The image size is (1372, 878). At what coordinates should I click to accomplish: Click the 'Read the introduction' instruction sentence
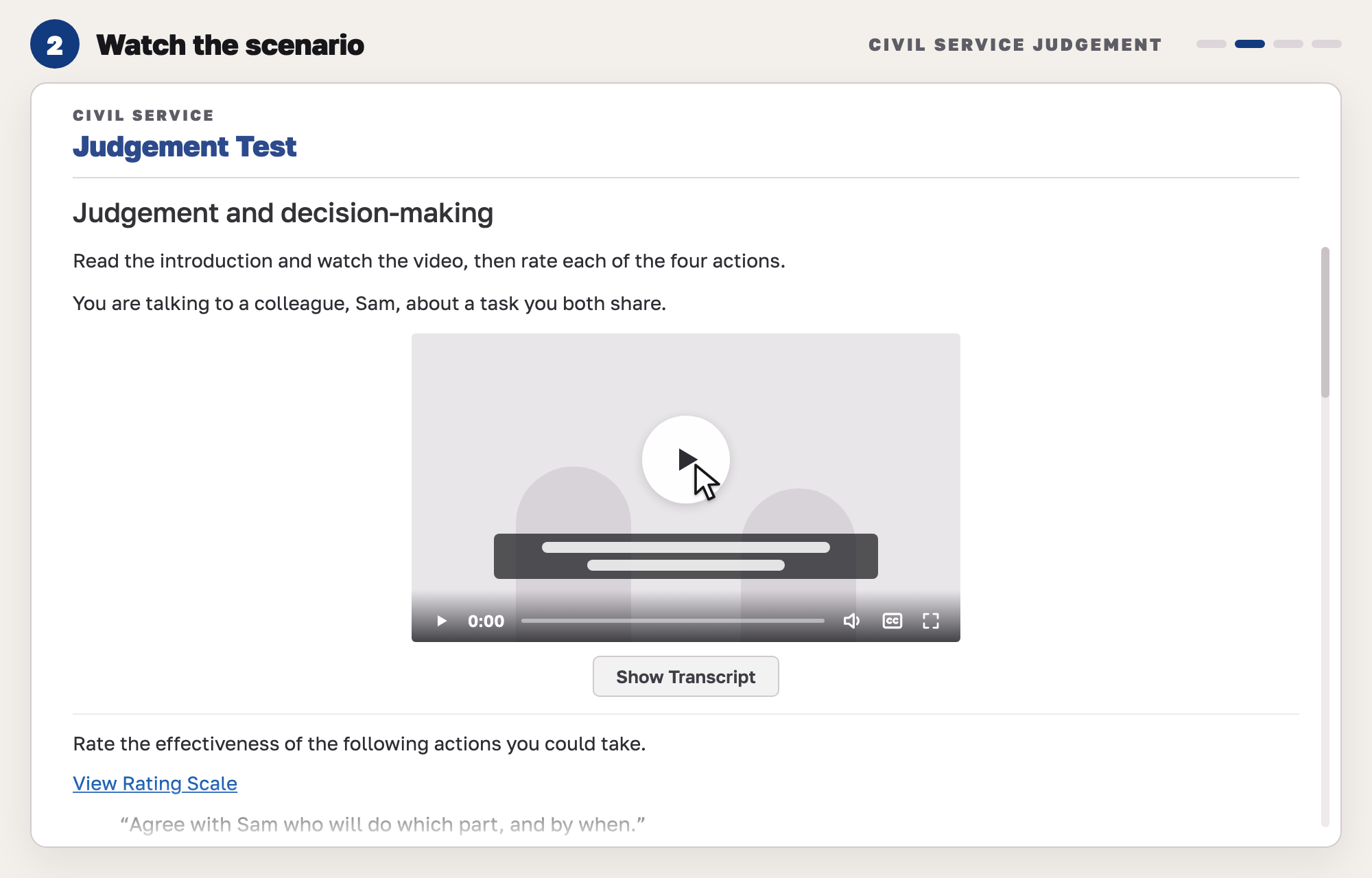[x=429, y=261]
